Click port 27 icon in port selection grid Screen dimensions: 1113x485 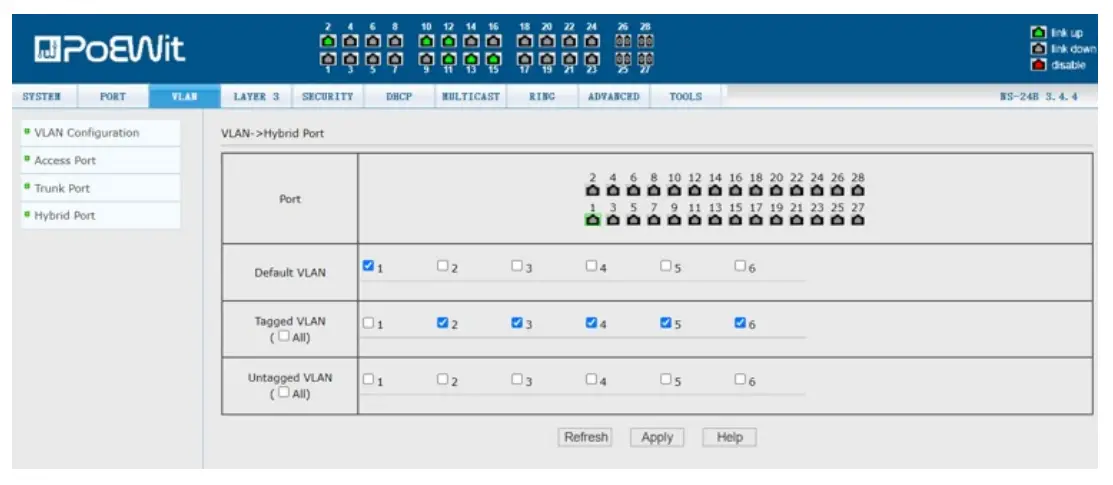pos(858,220)
